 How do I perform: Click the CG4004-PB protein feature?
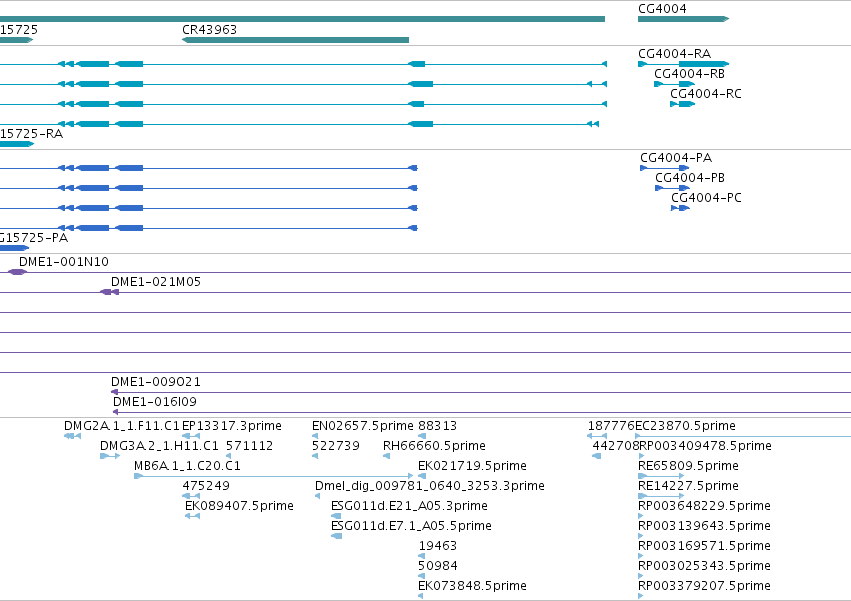coord(672,188)
